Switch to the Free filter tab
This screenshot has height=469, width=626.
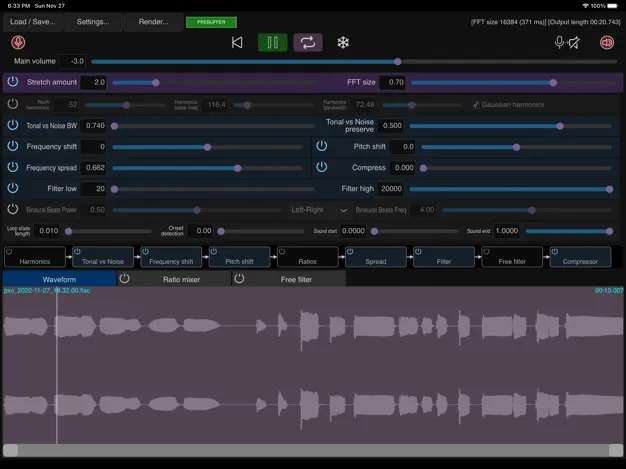tap(296, 280)
